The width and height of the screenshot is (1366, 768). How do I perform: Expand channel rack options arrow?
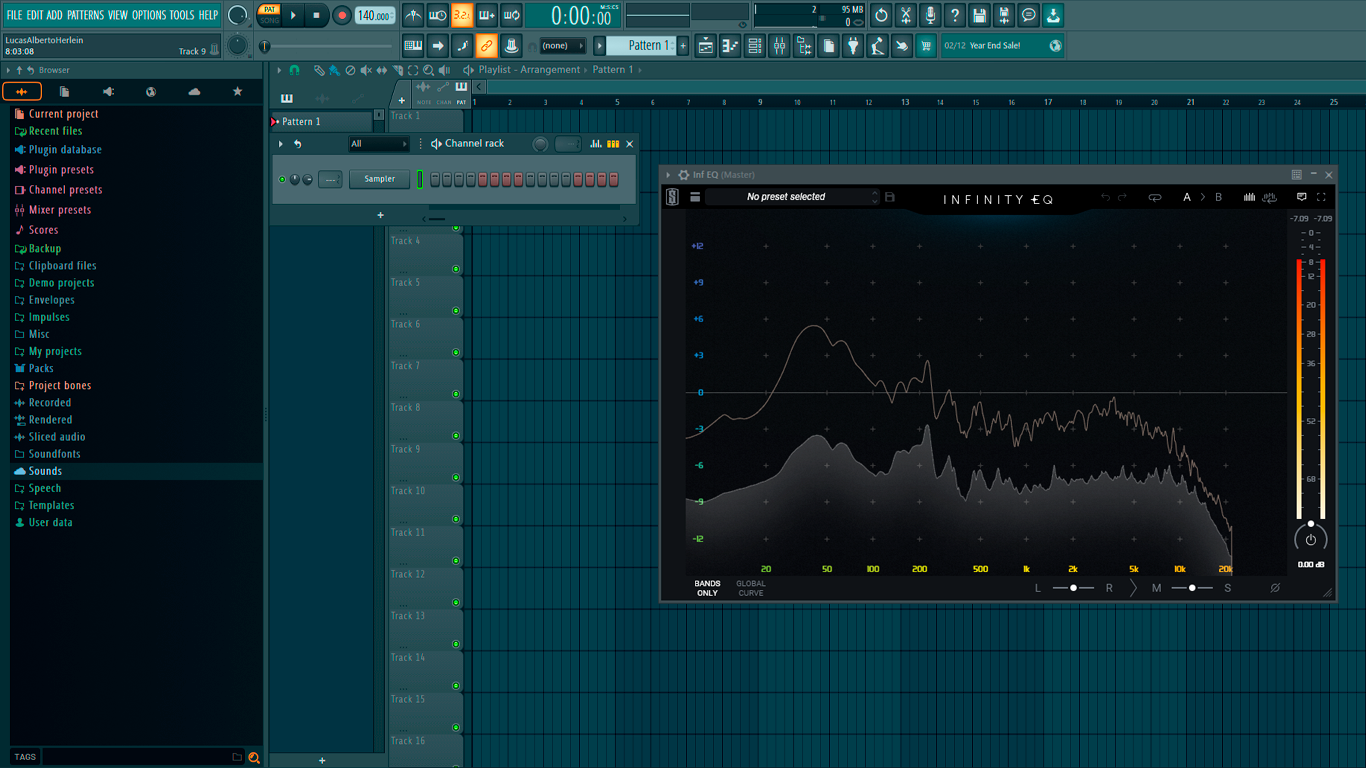tap(281, 144)
